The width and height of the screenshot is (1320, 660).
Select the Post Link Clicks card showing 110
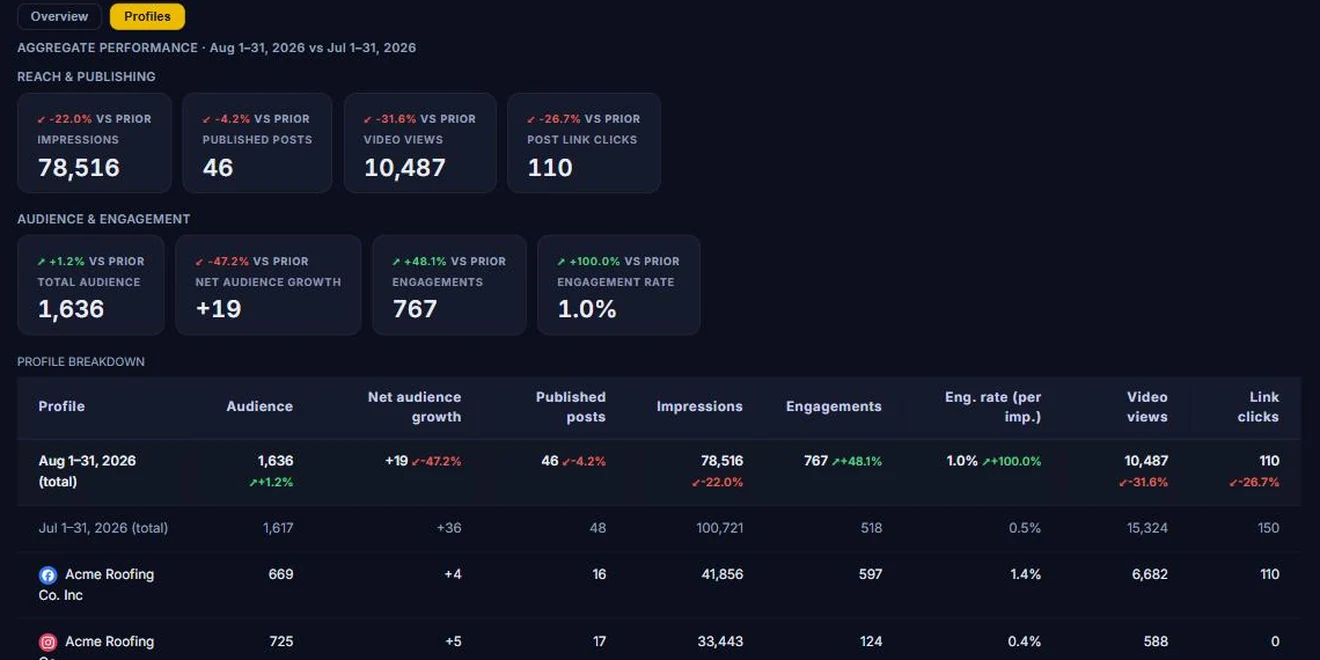click(584, 143)
